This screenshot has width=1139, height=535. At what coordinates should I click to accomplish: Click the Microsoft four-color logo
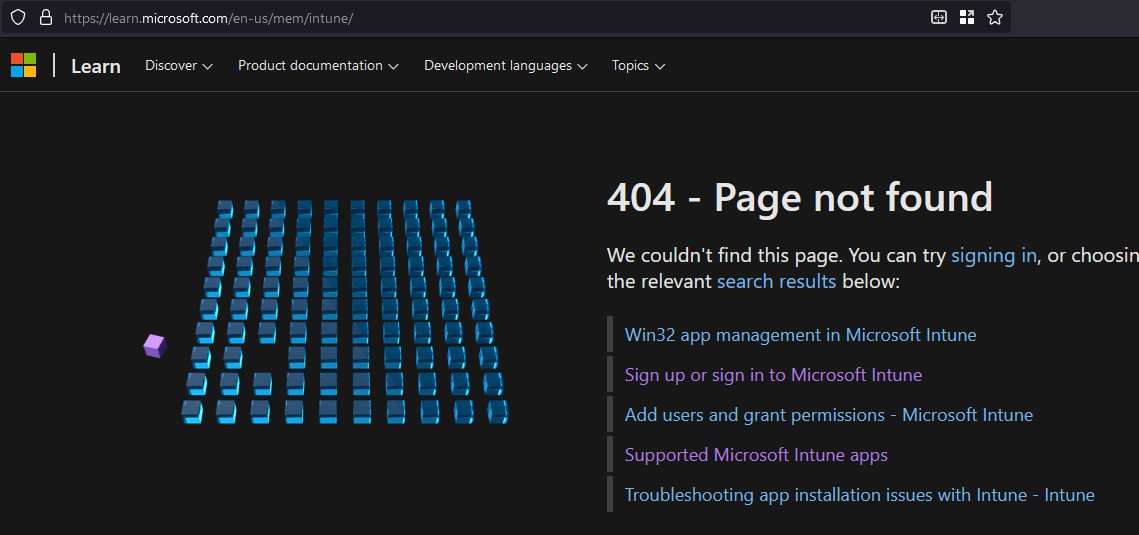pos(23,65)
